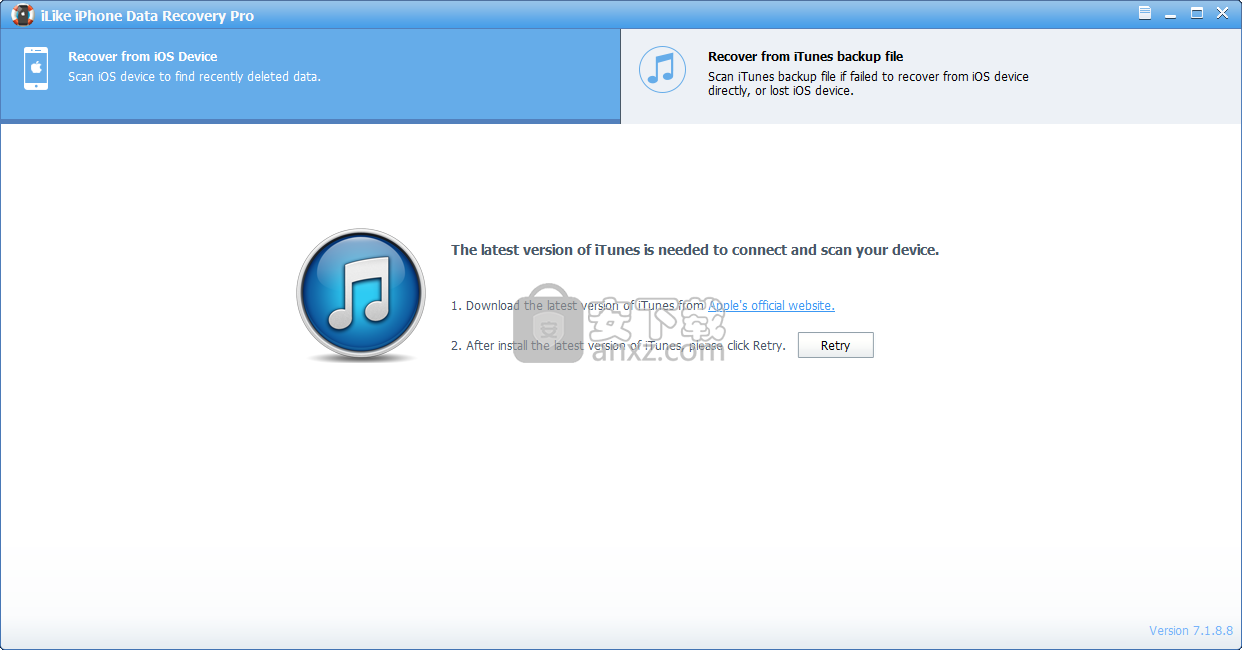The height and width of the screenshot is (650, 1242).
Task: Click the large iTunes logo
Action: pyautogui.click(x=361, y=295)
